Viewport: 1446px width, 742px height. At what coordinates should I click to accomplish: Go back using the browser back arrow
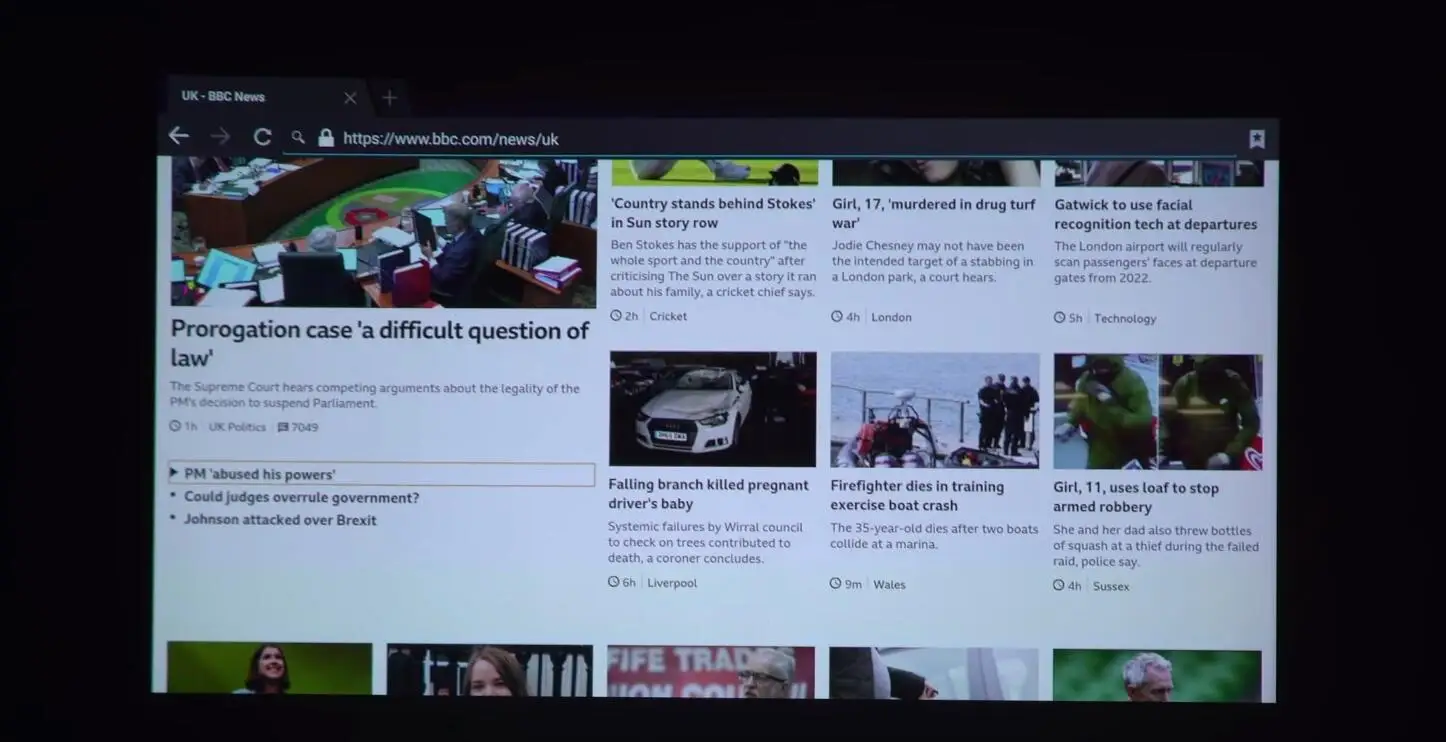tap(179, 135)
